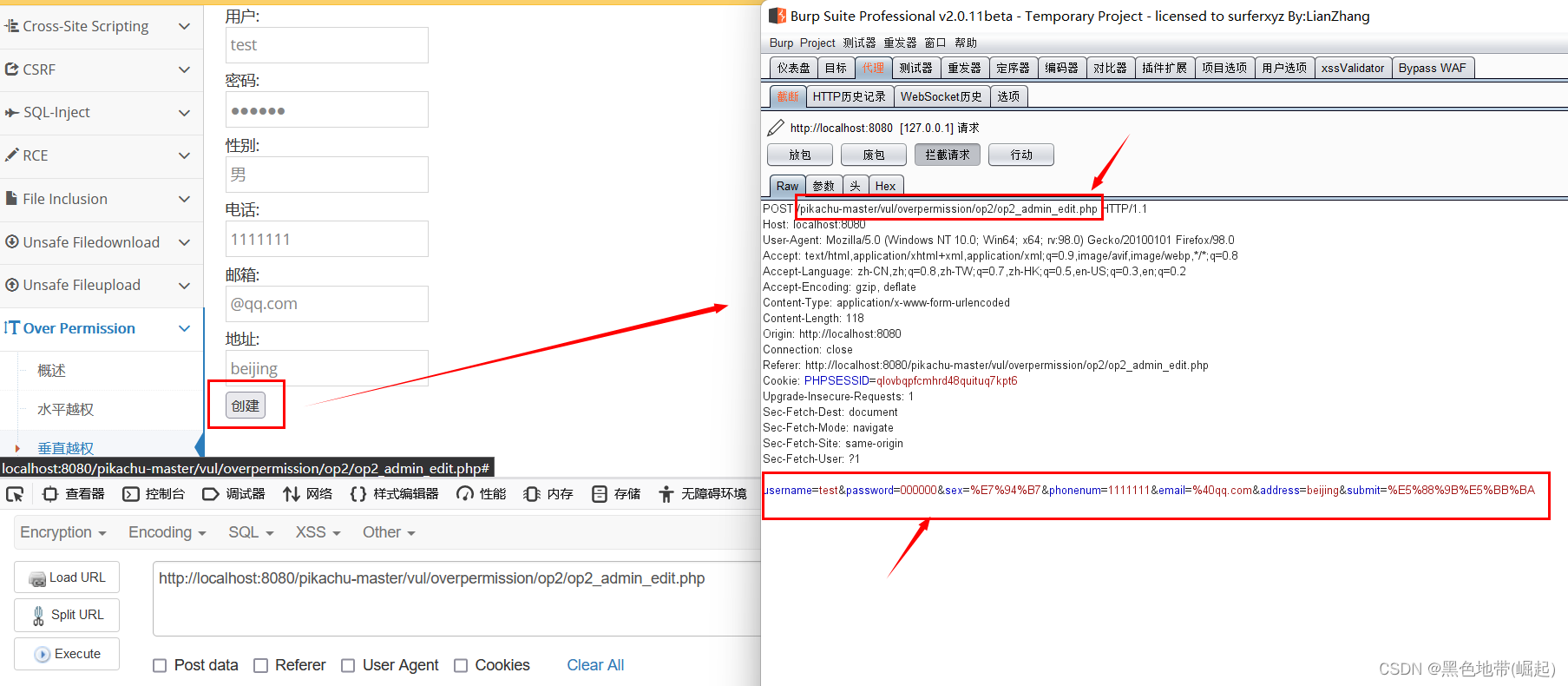Toggle the 拦截请求 intercept button in Burp
The width and height of the screenshot is (1568, 686).
pos(948,155)
